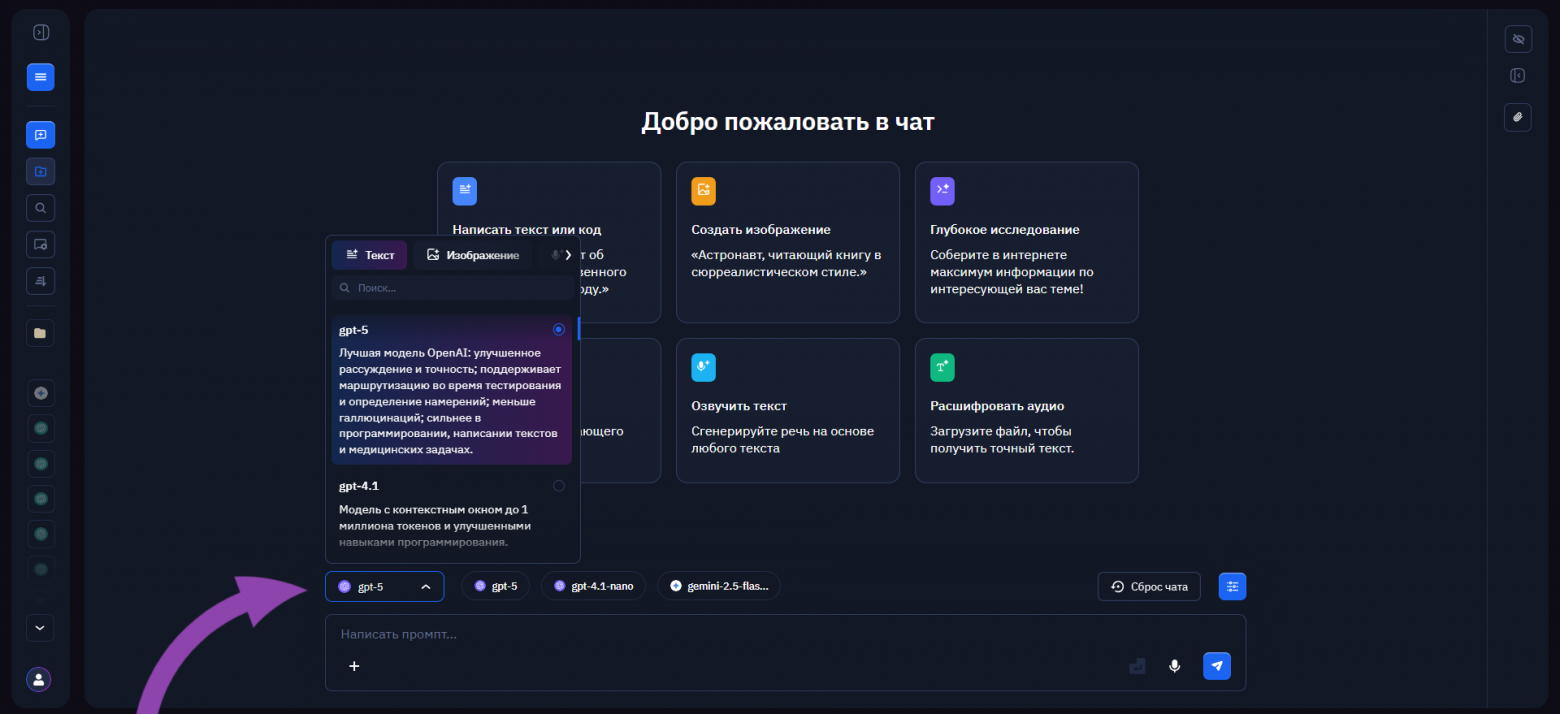The height and width of the screenshot is (714, 1560).
Task: Open the image gallery icon in the sidebar
Action: [x=40, y=244]
